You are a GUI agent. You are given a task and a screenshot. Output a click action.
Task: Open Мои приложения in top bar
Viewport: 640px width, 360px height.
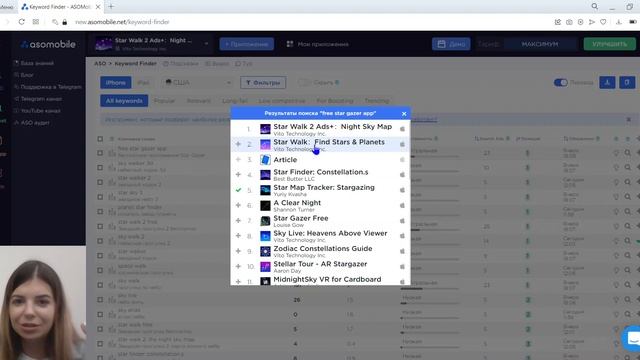318,44
